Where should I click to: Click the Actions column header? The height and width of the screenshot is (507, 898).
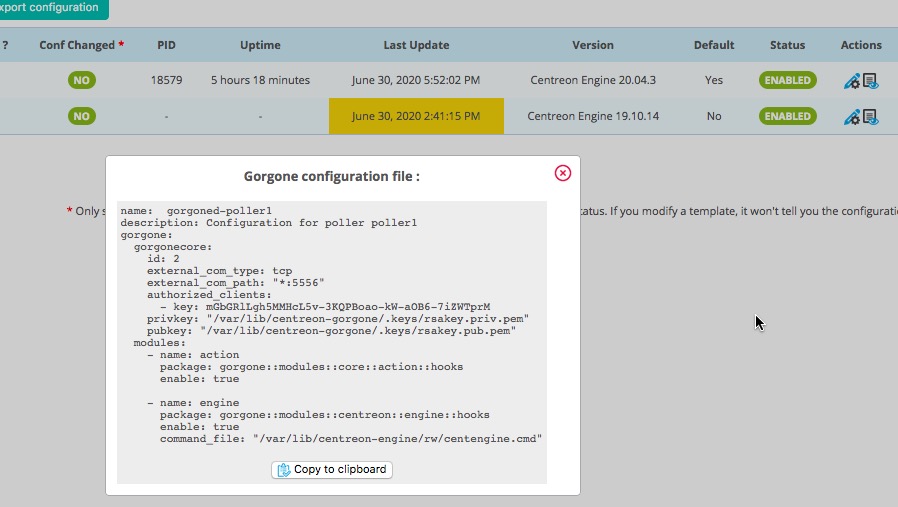[x=861, y=45]
